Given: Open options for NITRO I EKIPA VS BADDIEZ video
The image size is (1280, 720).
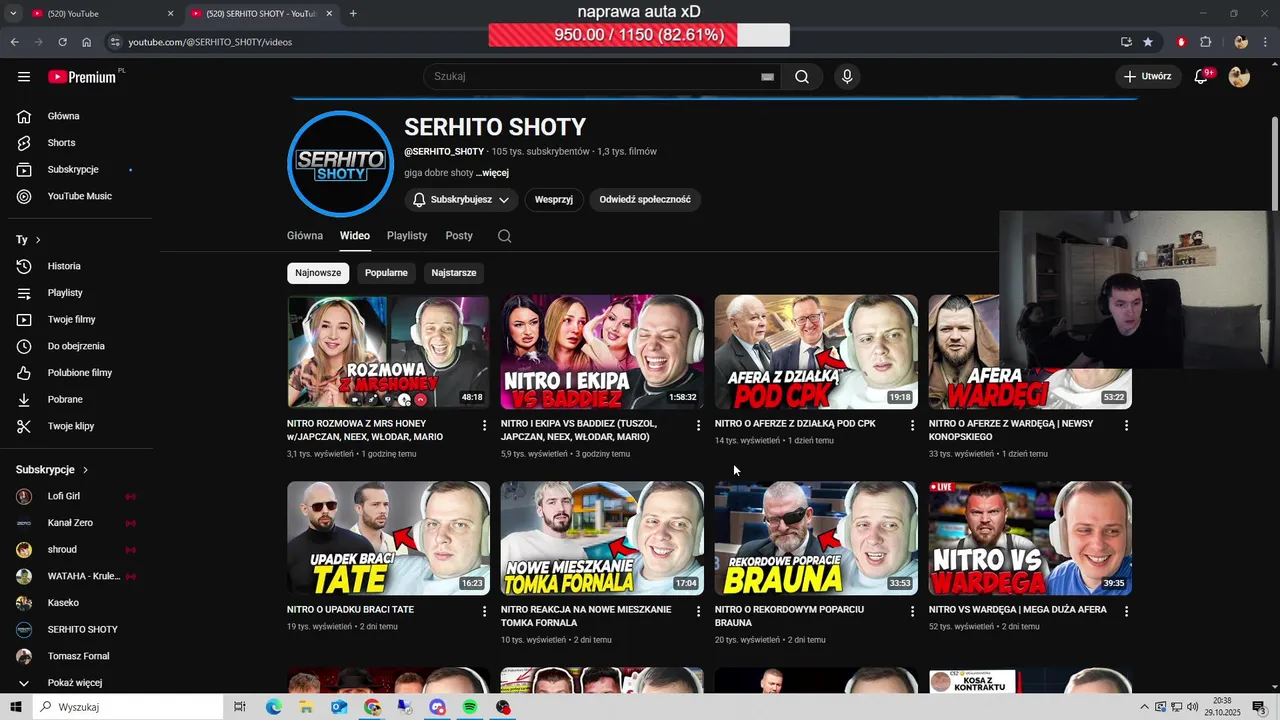Looking at the screenshot, I should (698, 425).
